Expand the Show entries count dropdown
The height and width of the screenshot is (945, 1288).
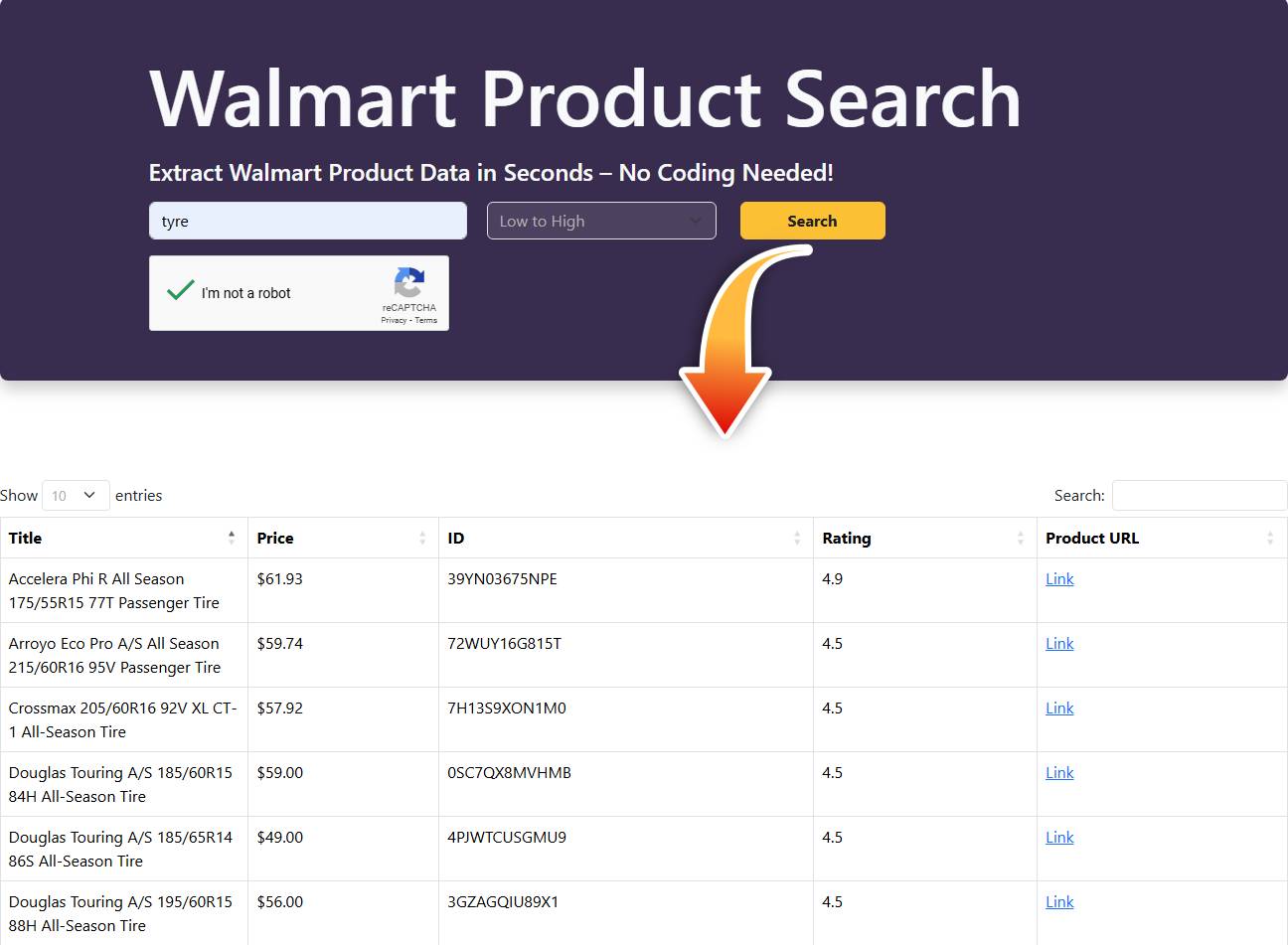(x=76, y=495)
